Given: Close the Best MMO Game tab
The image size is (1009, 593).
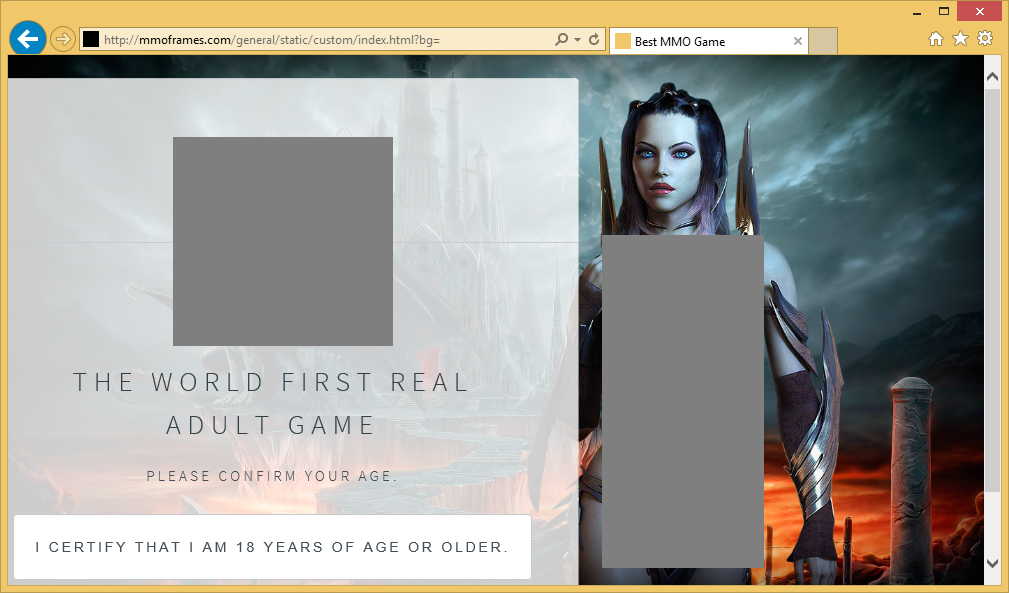Looking at the screenshot, I should [x=797, y=42].
